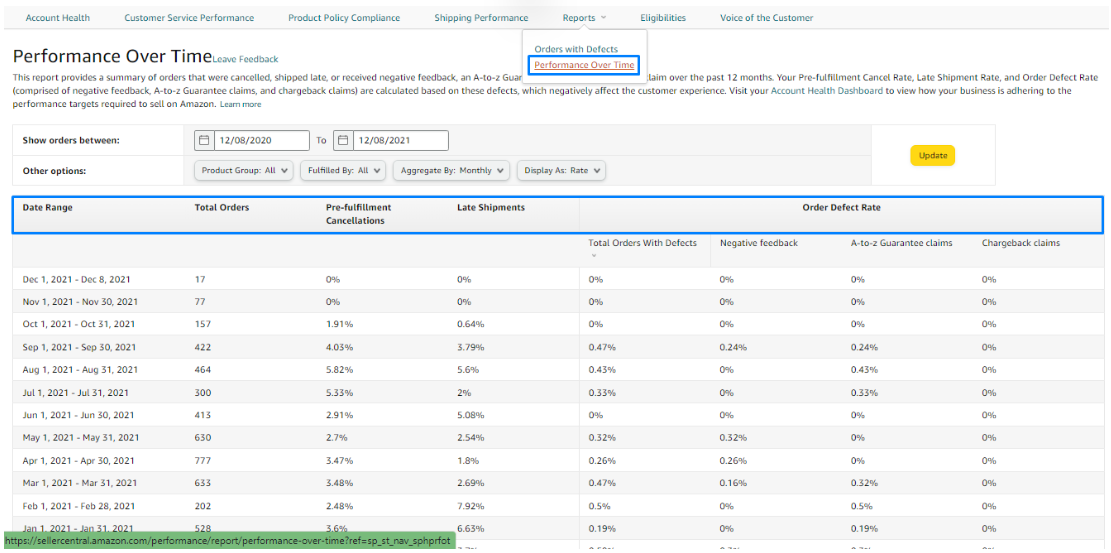The height and width of the screenshot is (553, 1111).
Task: Open the Product Policy Compliance tab
Action: [344, 18]
